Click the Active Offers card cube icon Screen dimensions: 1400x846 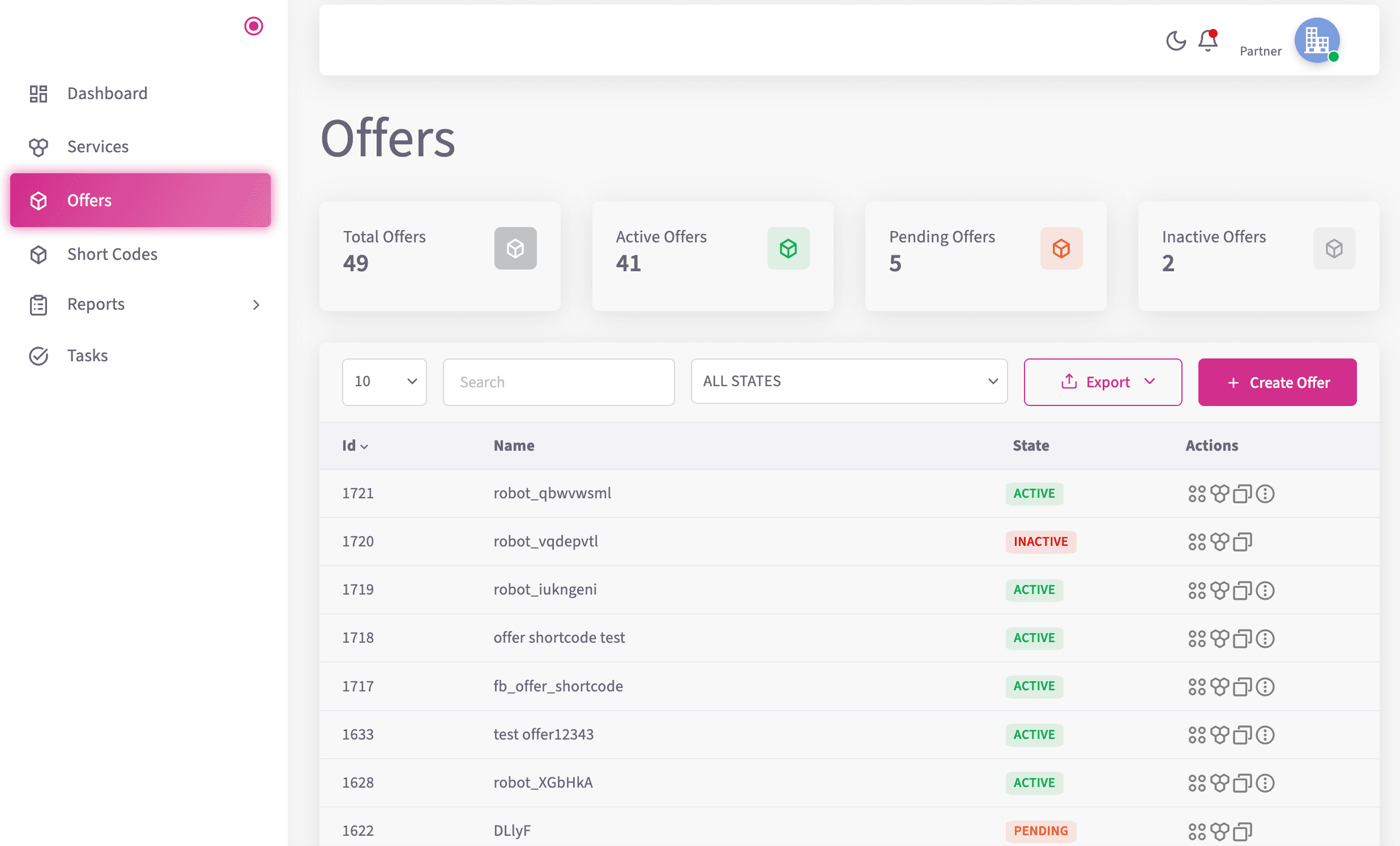788,248
